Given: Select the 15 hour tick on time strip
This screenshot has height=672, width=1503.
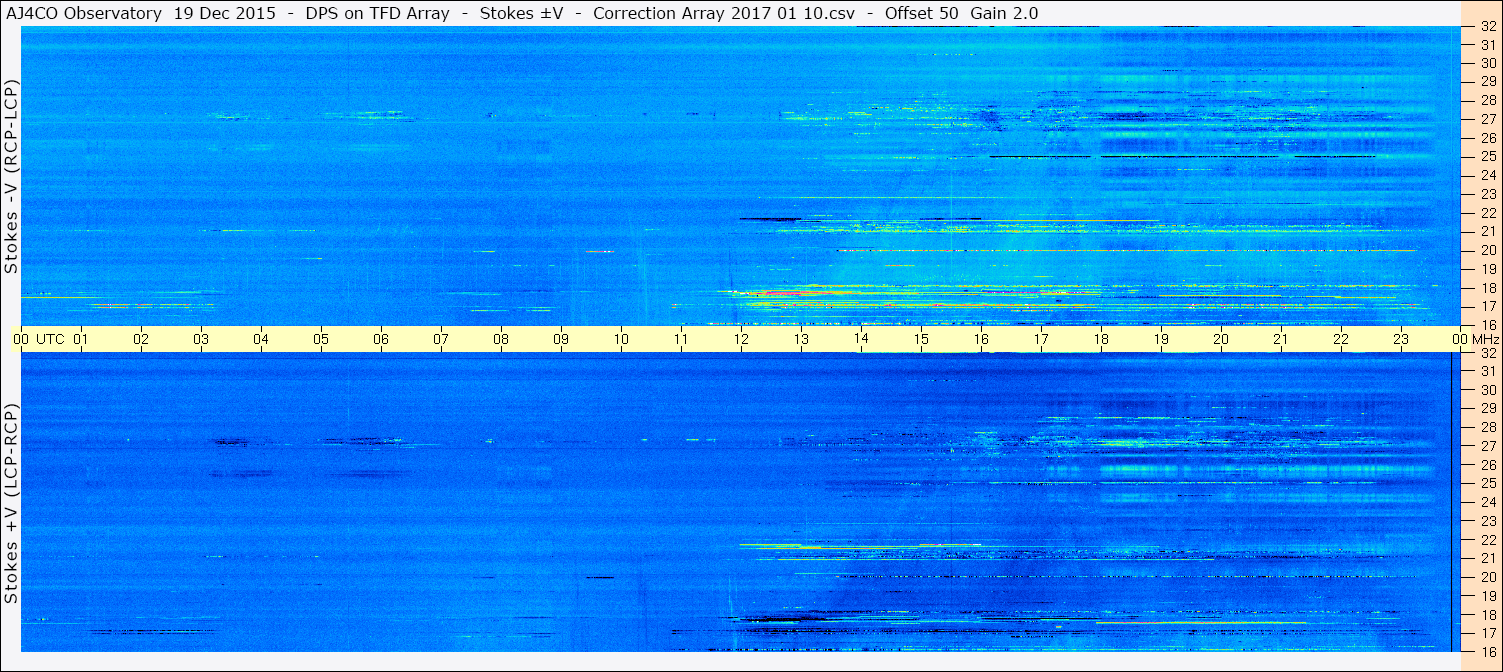Looking at the screenshot, I should [x=921, y=339].
